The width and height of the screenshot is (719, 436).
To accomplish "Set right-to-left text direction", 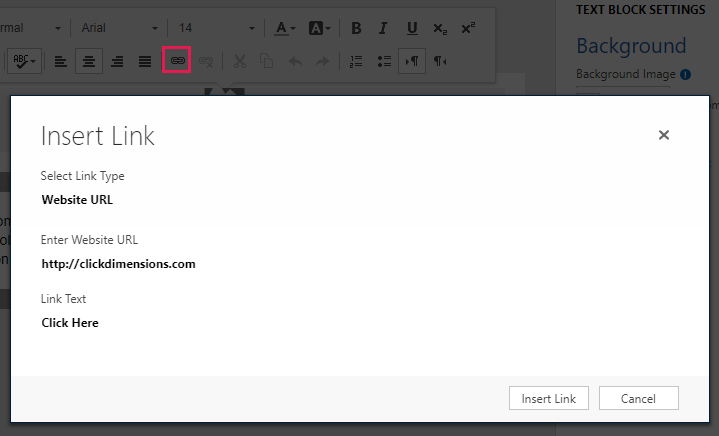I will coord(440,61).
